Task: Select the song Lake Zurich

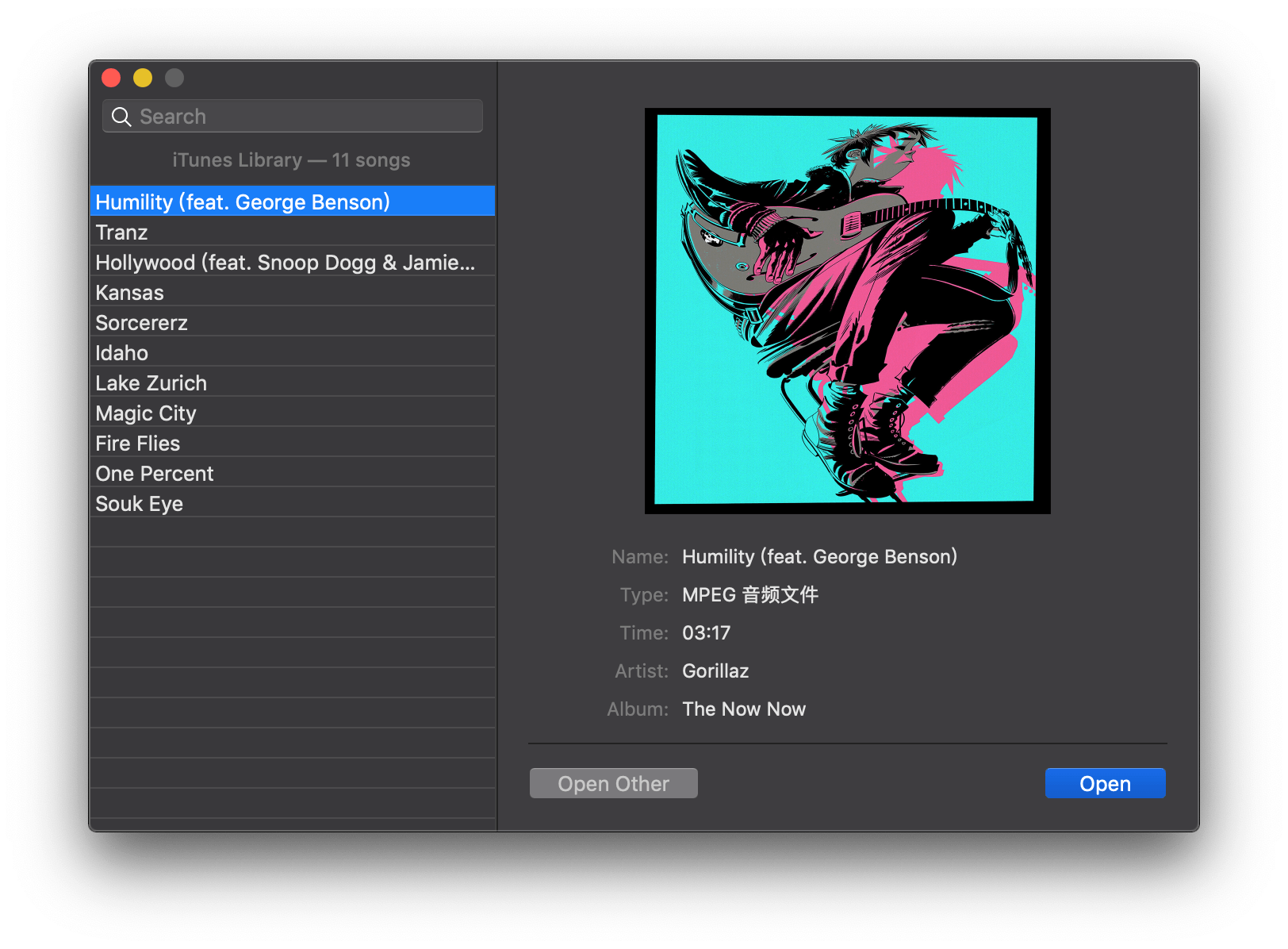Action: pyautogui.click(x=293, y=382)
